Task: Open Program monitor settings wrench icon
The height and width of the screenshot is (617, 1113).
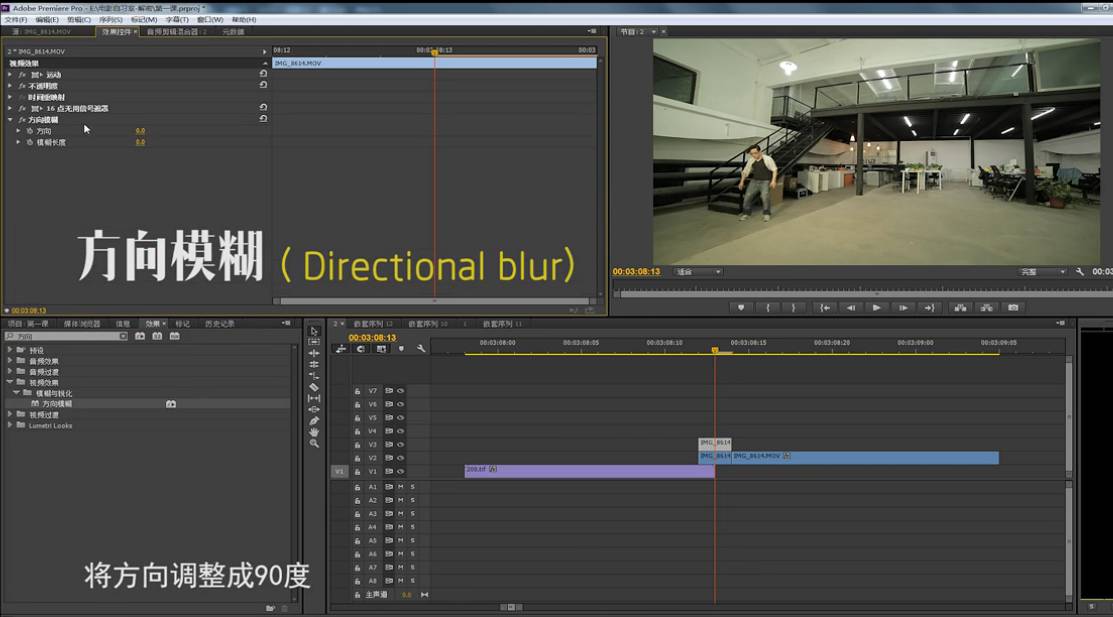Action: tap(1080, 272)
